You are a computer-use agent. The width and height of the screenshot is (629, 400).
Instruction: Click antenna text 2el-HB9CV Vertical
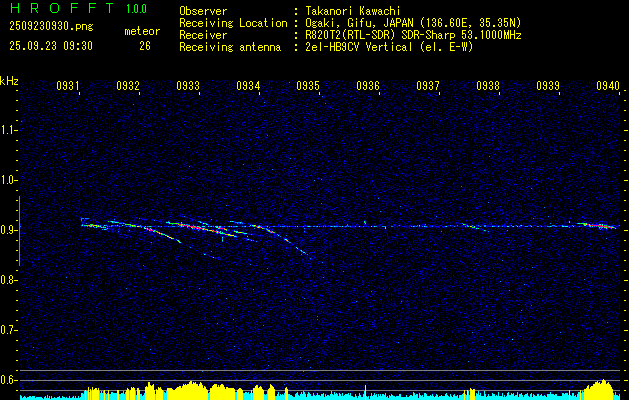click(x=358, y=47)
